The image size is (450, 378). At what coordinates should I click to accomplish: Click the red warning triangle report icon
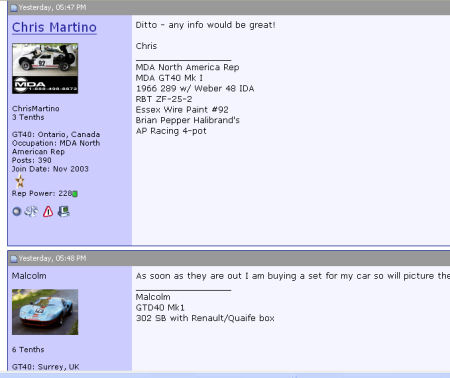click(x=48, y=211)
